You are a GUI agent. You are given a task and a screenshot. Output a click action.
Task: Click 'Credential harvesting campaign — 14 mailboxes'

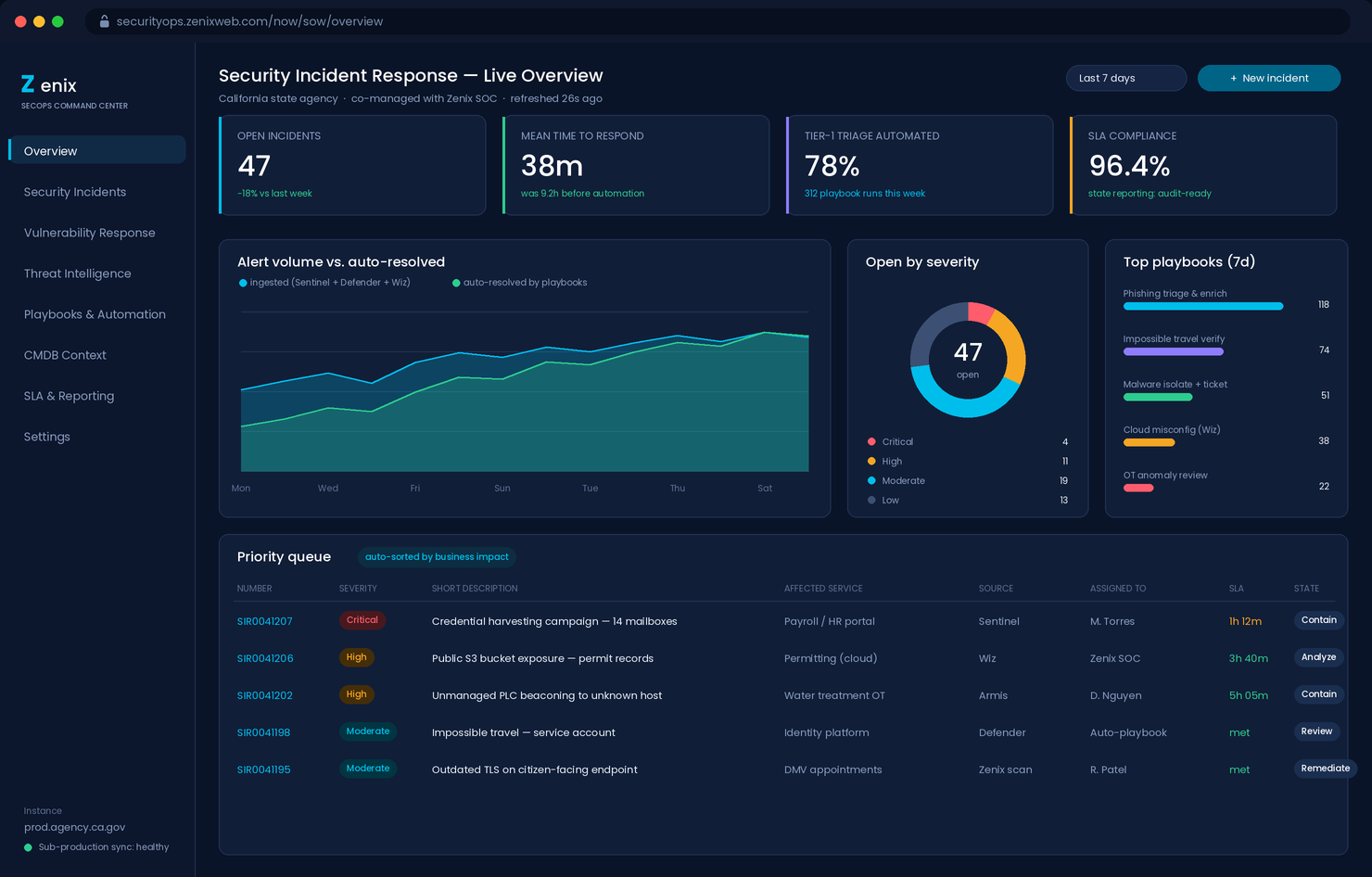tap(554, 621)
